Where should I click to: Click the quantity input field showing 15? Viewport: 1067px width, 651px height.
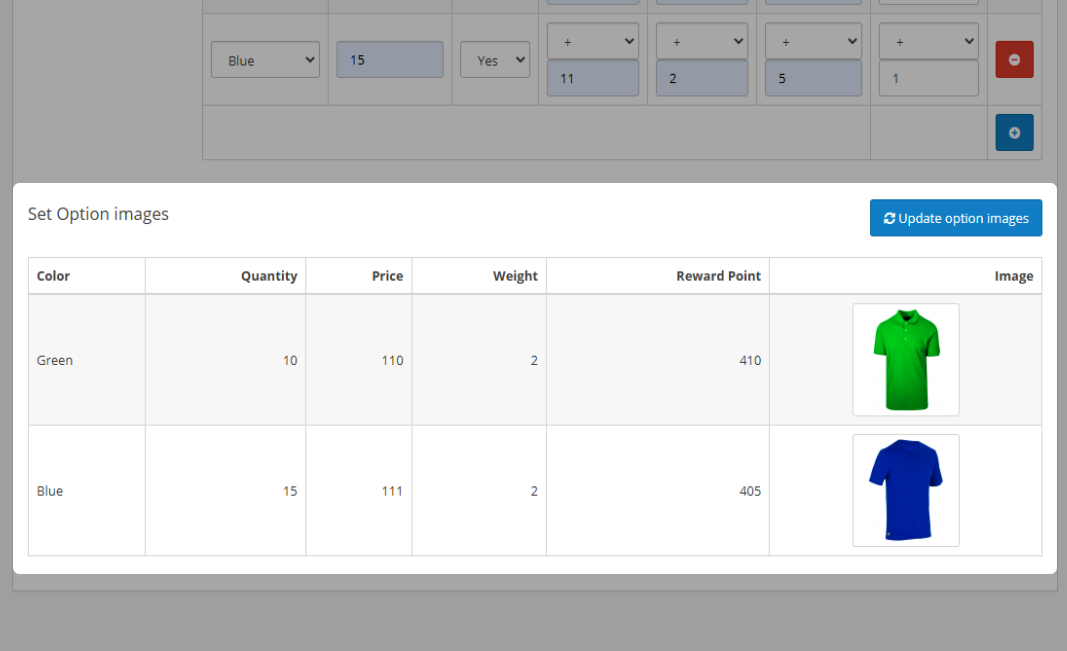(x=390, y=60)
